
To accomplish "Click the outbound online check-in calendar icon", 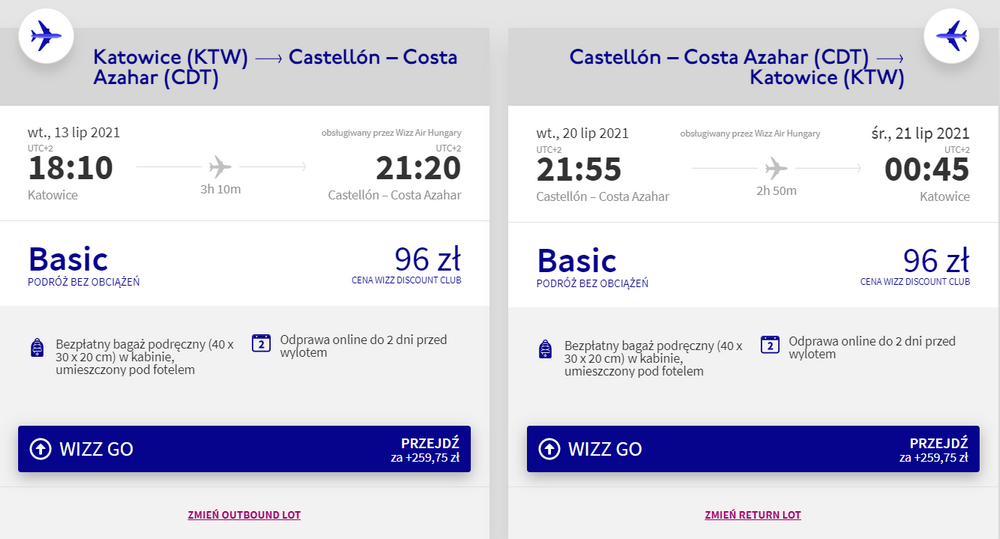I will (262, 343).
